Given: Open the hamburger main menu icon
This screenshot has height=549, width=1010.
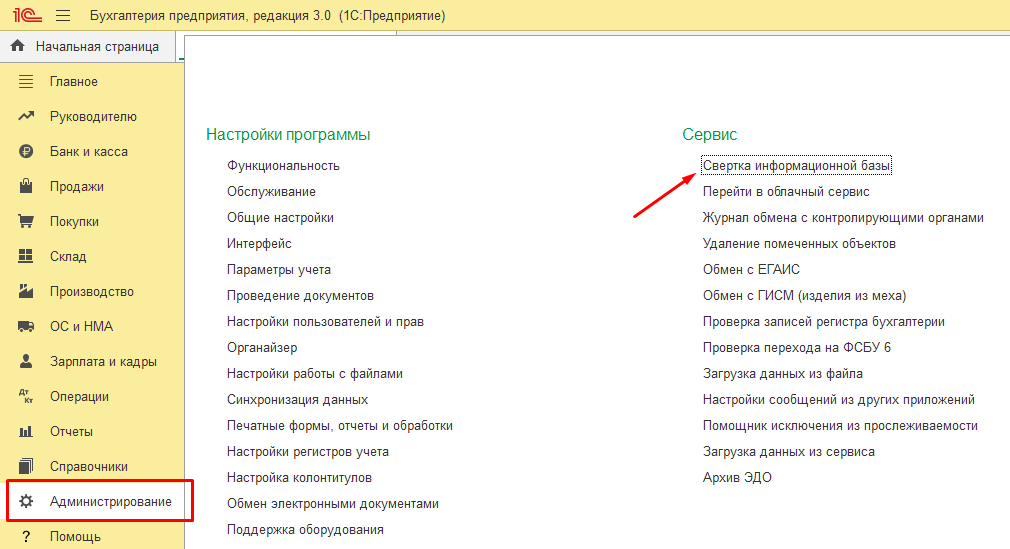Looking at the screenshot, I should (63, 15).
